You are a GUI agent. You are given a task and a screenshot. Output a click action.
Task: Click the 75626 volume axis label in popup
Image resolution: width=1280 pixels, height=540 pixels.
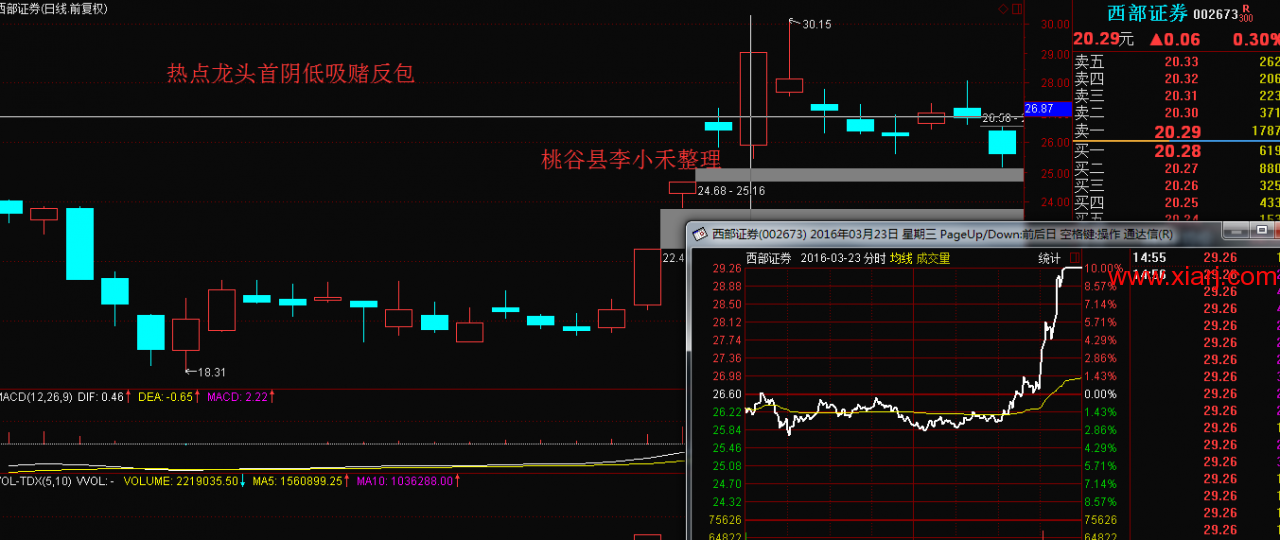[724, 520]
